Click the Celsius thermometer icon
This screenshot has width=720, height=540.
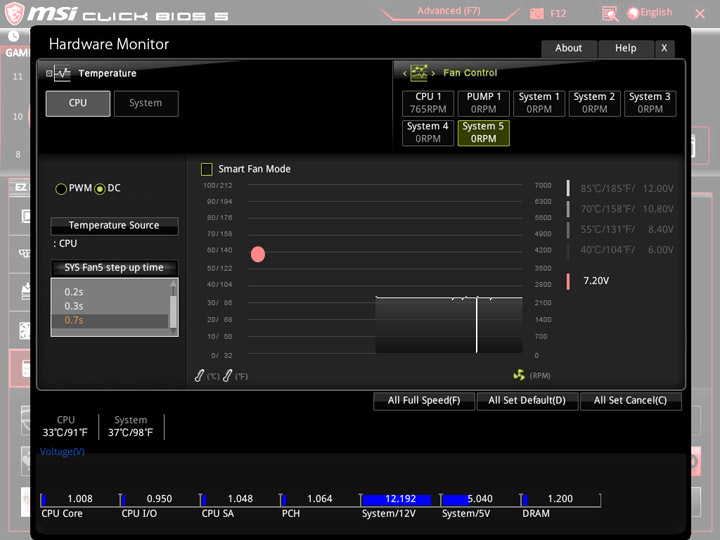[199, 376]
